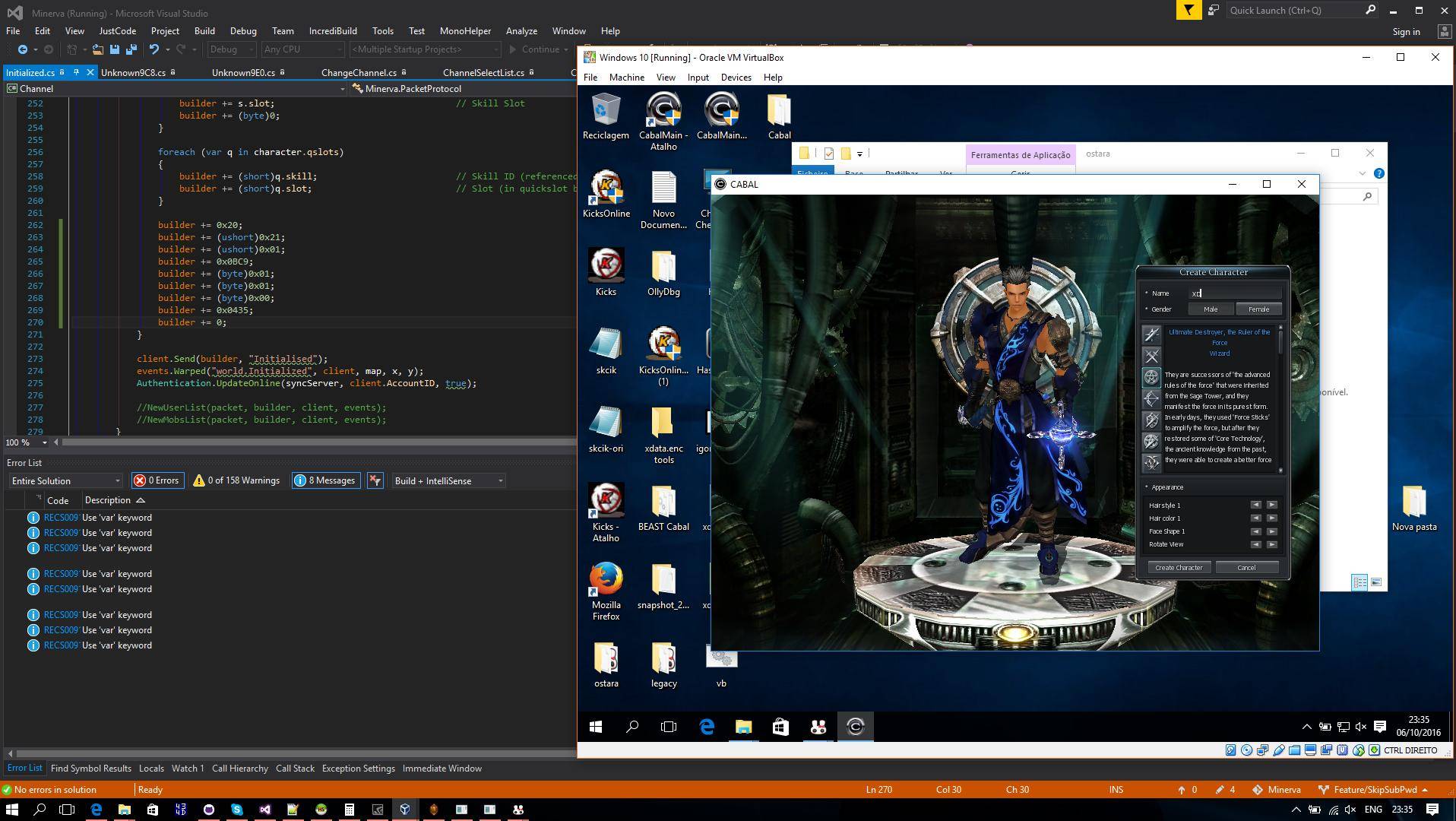Click the Skype icon in host taskbar
The height and width of the screenshot is (821, 1456).
click(236, 810)
